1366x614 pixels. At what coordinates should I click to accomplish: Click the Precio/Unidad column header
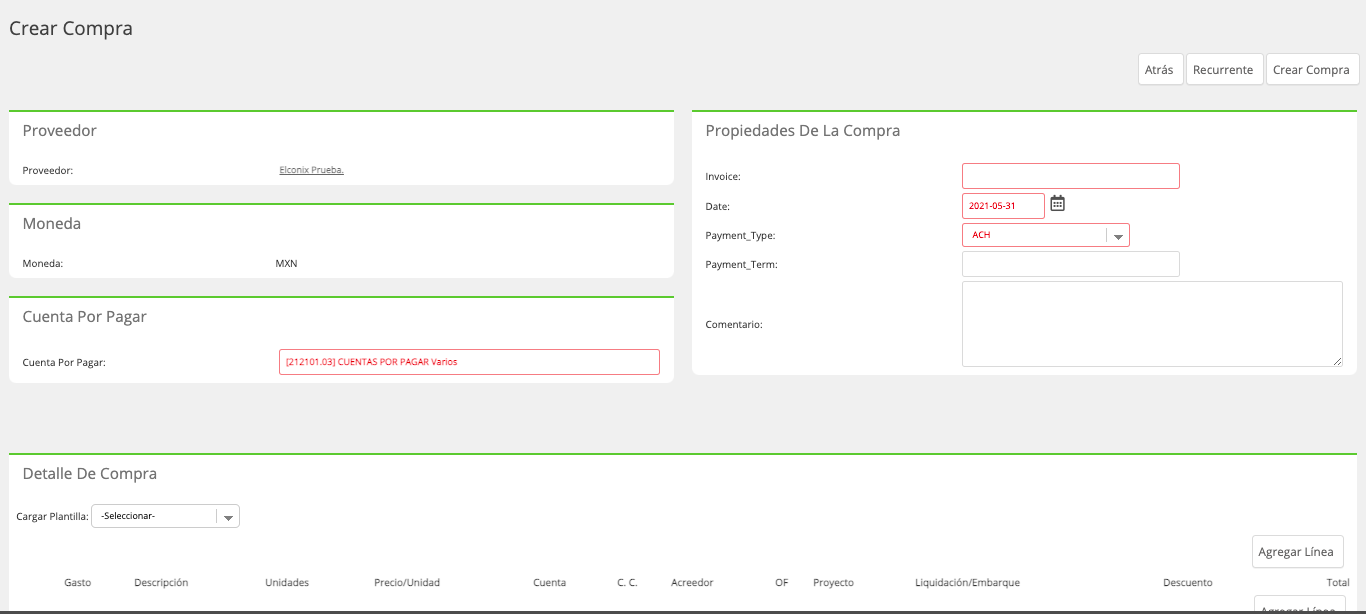(407, 582)
